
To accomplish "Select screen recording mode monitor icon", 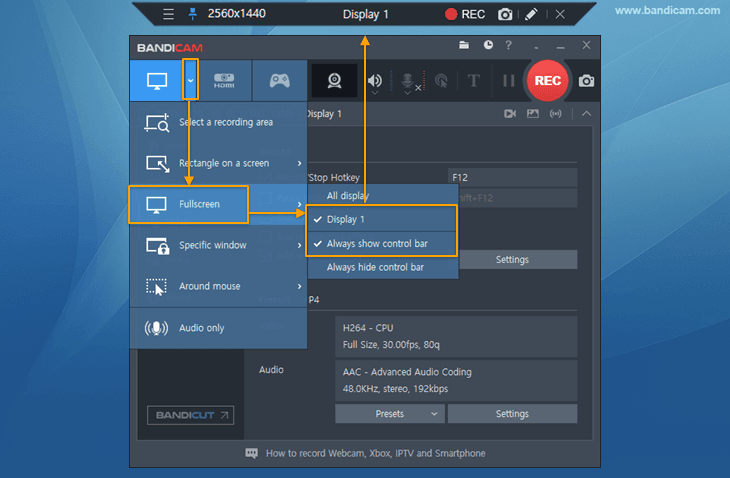I will pos(157,81).
